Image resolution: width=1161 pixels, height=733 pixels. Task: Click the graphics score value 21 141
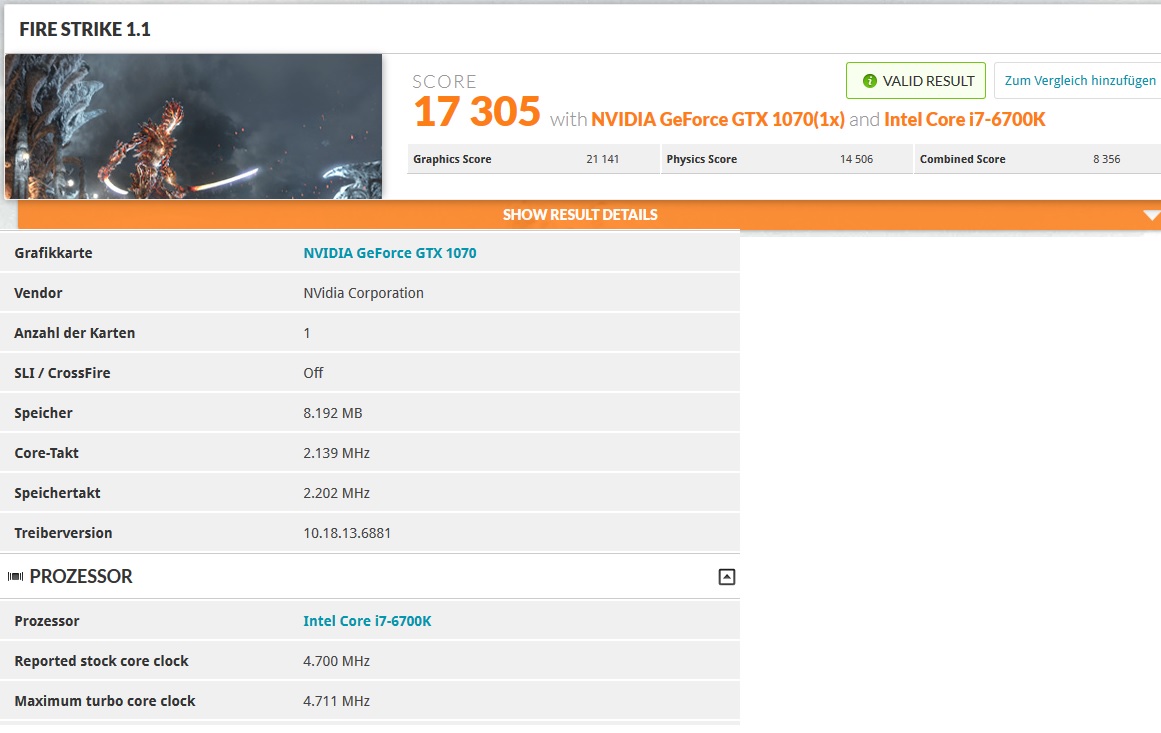pyautogui.click(x=603, y=159)
